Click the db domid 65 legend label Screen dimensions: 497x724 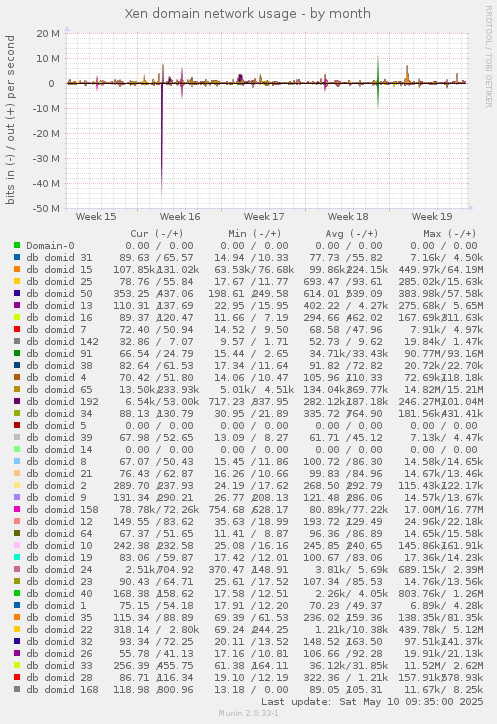pos(59,390)
